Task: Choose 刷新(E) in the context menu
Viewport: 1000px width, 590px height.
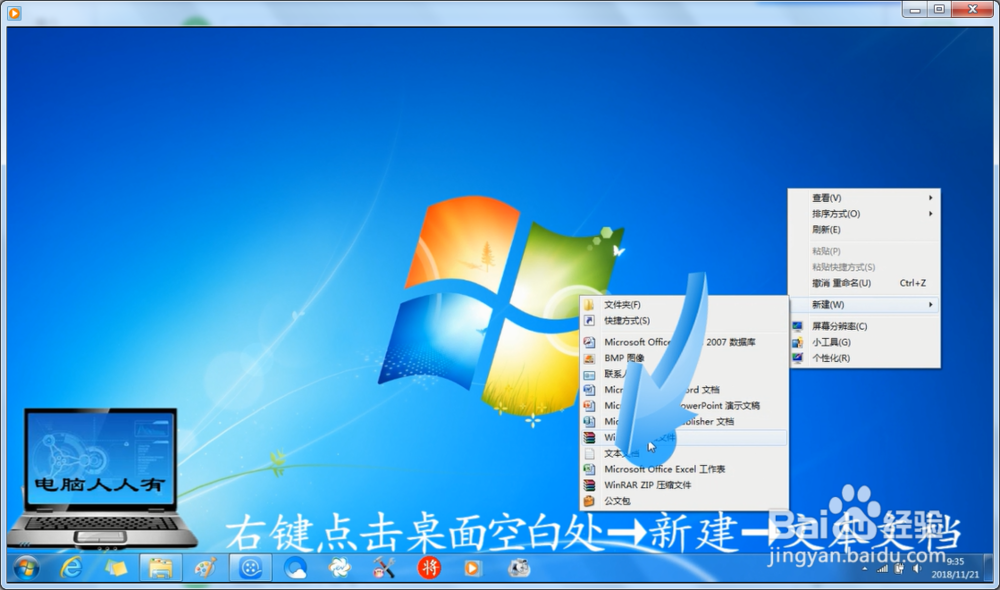Action: tap(864, 230)
